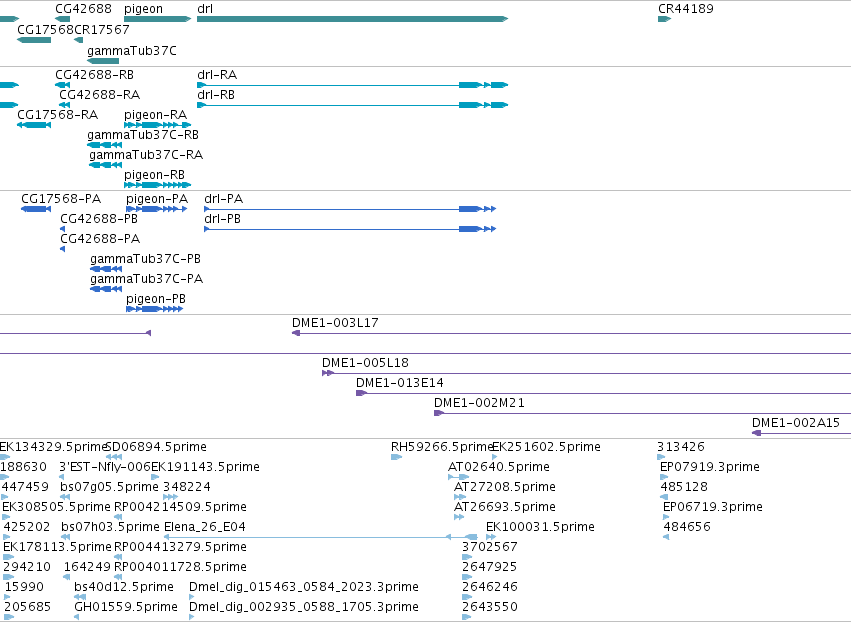Select the EP07919.3prime EST label

coord(710,467)
